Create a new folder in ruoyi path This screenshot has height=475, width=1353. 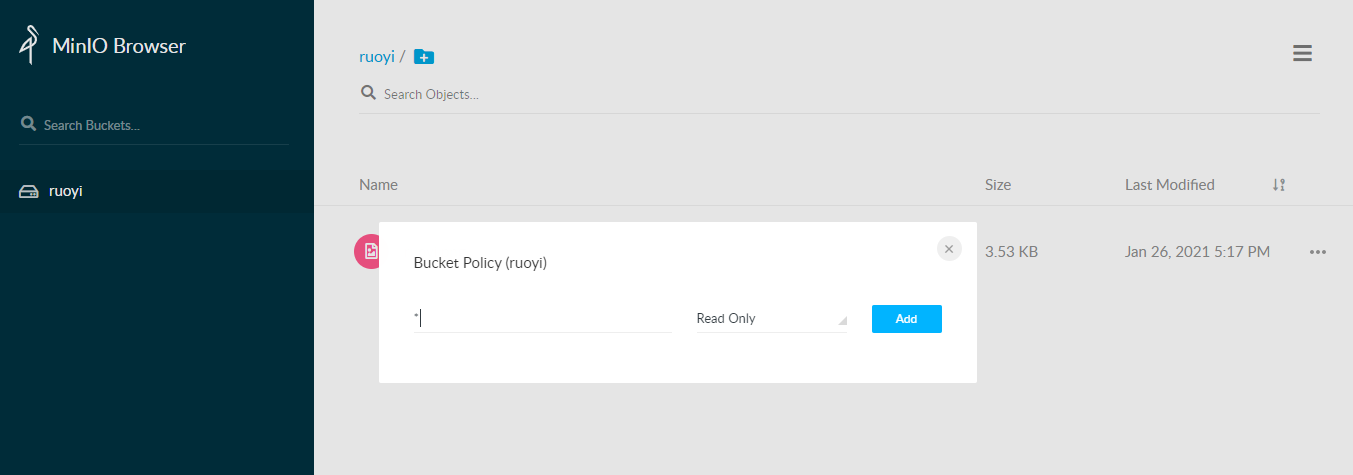point(424,57)
